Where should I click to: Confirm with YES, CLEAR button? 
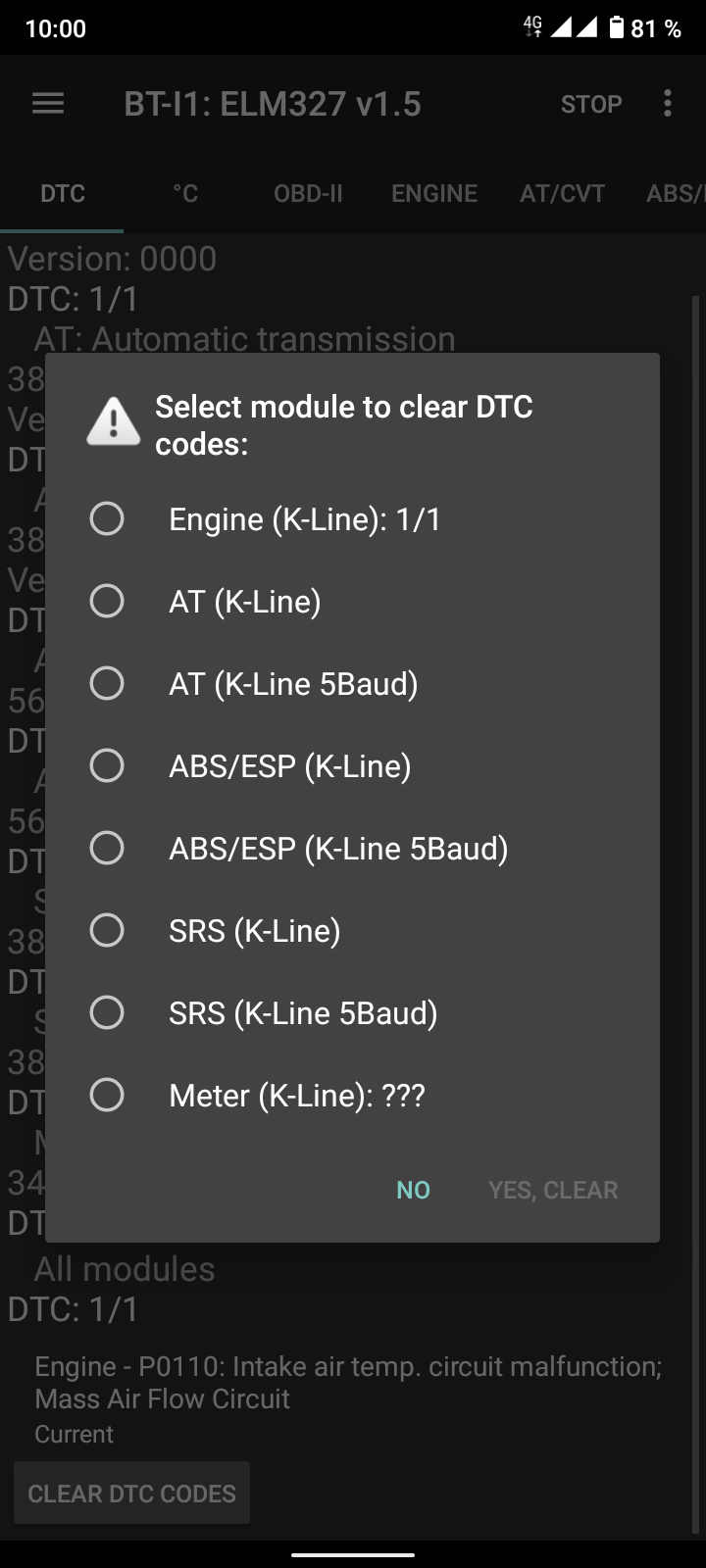coord(553,1190)
